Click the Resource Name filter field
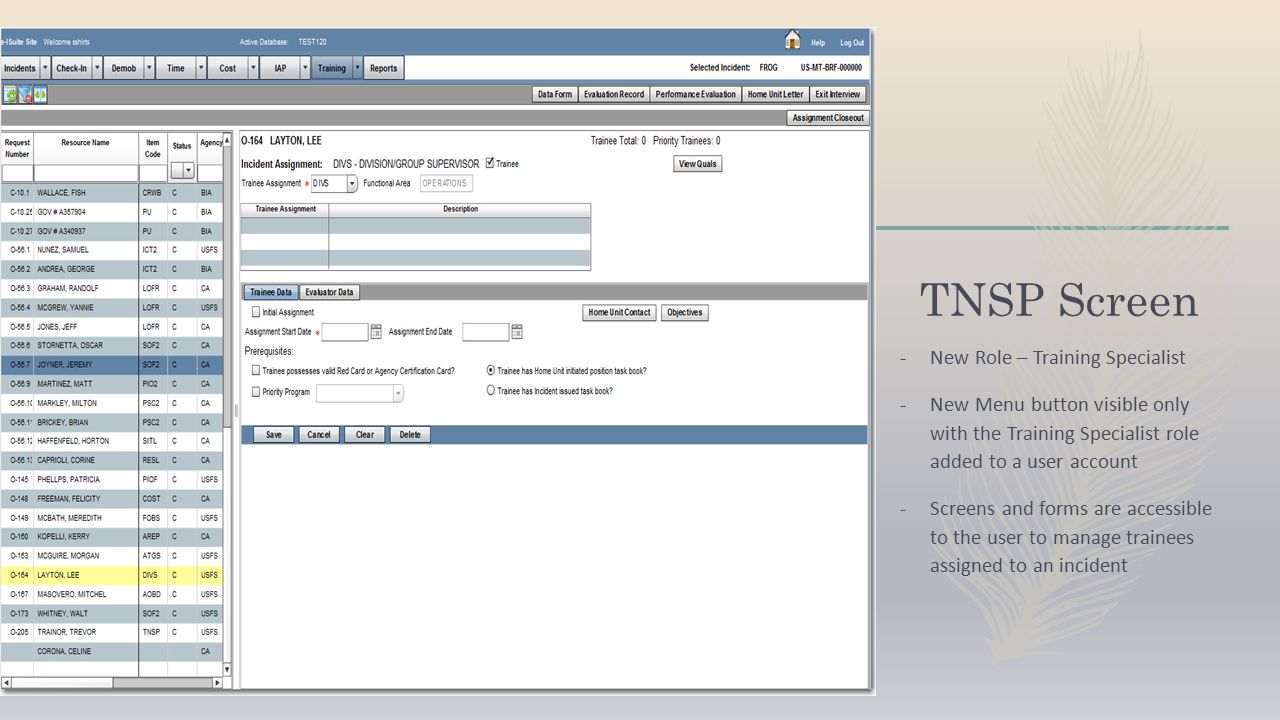Viewport: 1280px width, 720px height. click(86, 173)
